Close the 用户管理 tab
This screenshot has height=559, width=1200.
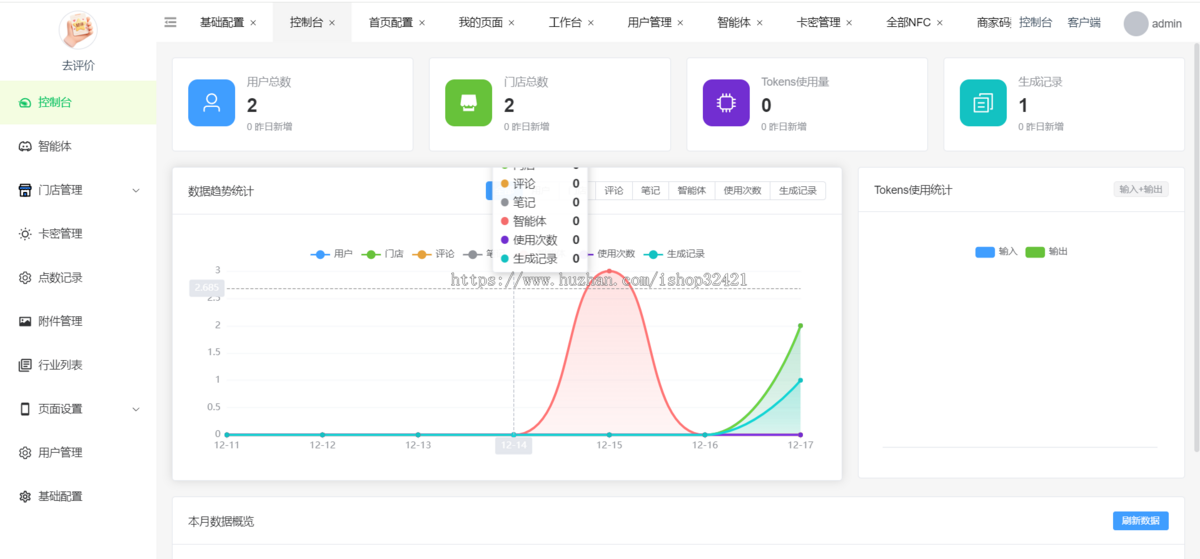pos(681,23)
